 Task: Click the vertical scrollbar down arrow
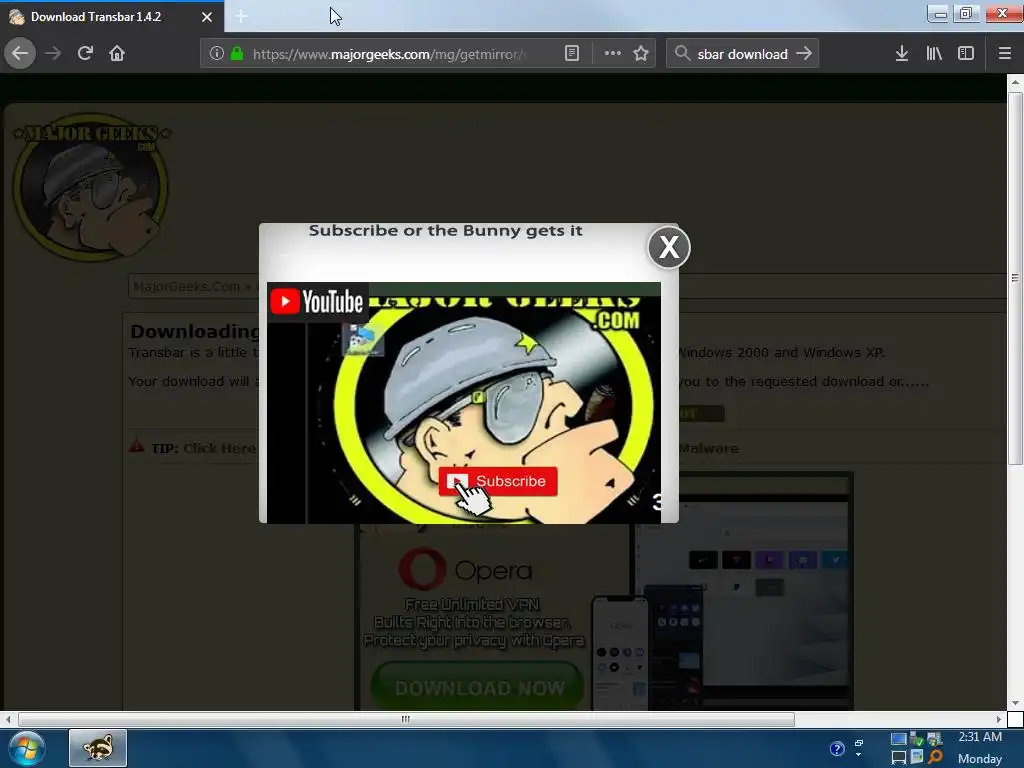click(1015, 703)
